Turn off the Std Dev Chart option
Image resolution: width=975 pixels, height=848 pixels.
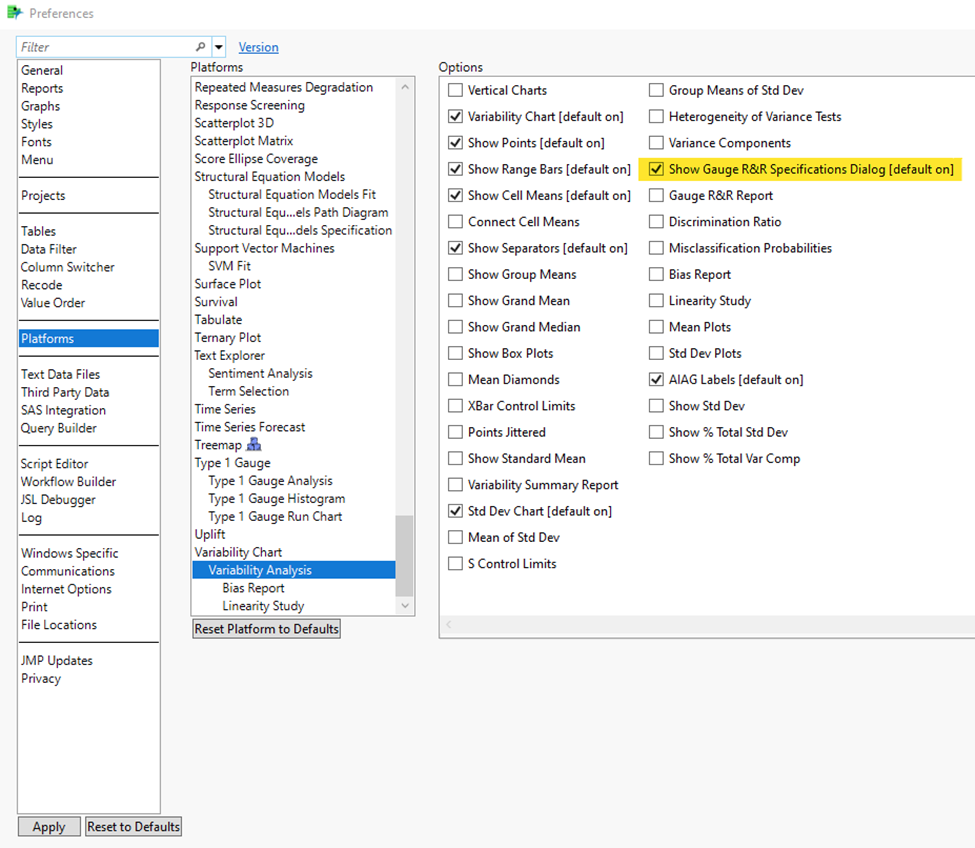(455, 511)
